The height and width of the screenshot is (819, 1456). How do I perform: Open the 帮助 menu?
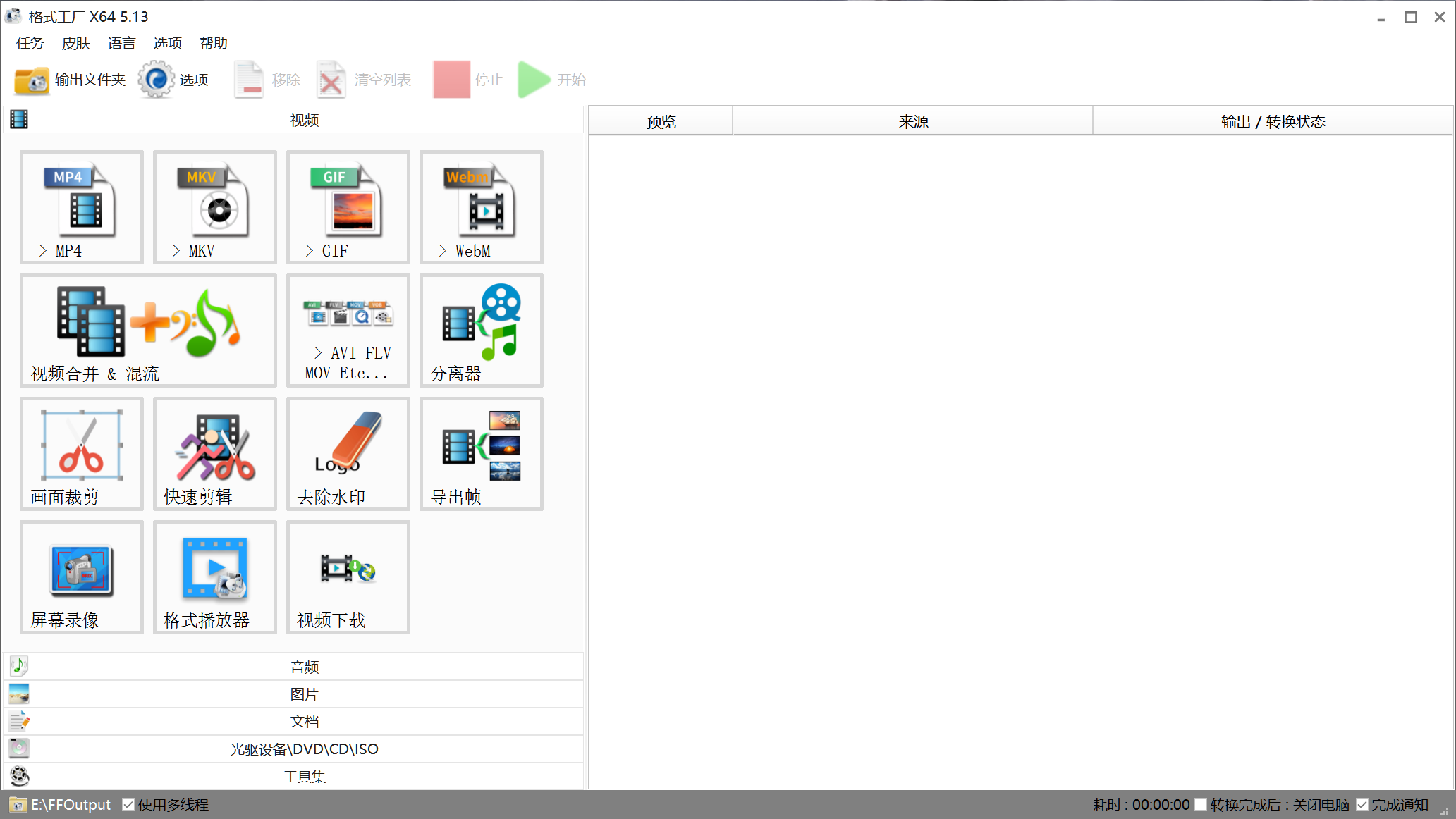214,43
